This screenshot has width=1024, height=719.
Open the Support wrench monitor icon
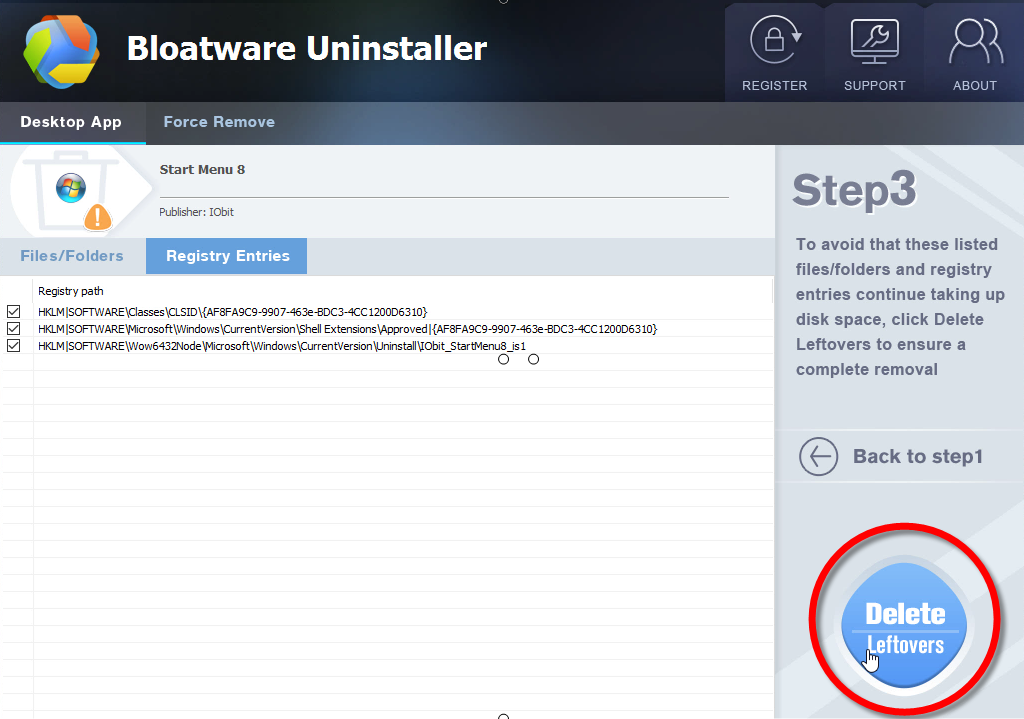click(x=874, y=40)
